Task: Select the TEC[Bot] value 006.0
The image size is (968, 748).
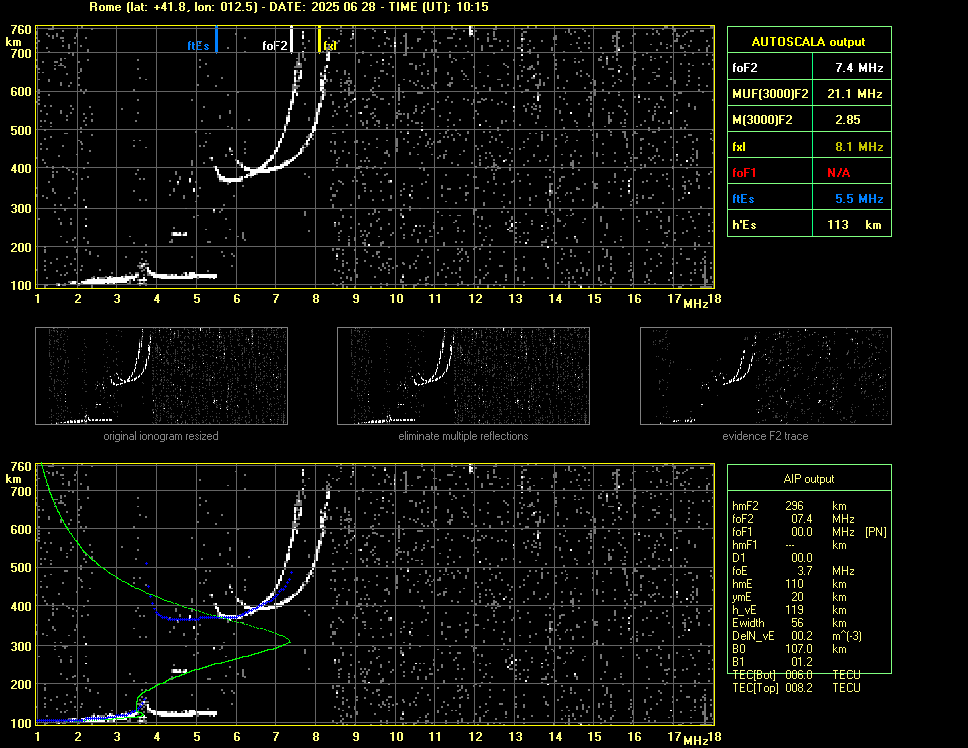Action: 798,675
